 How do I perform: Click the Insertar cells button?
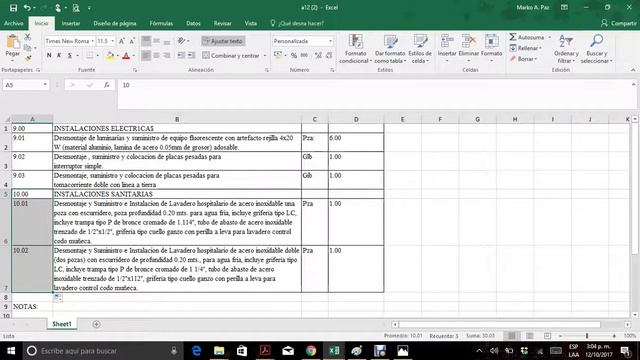tap(447, 48)
